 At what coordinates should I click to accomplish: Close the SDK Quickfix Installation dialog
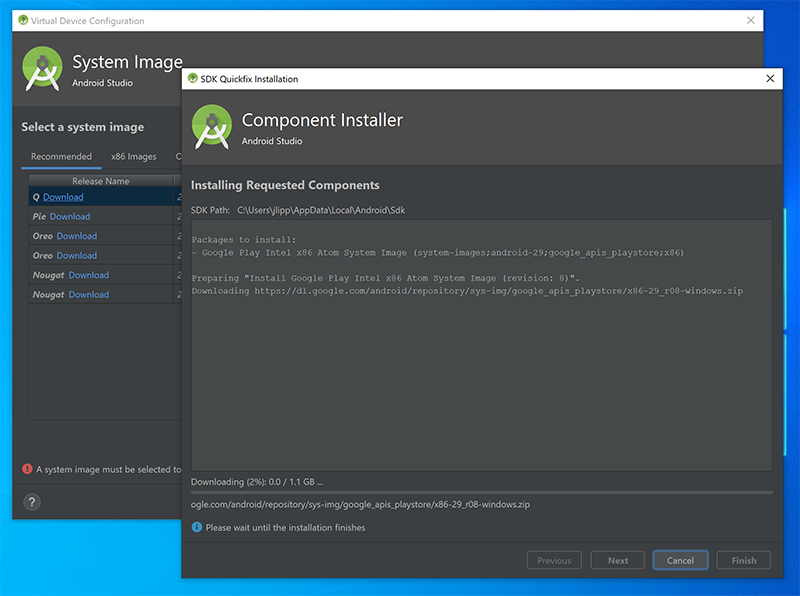coord(770,79)
